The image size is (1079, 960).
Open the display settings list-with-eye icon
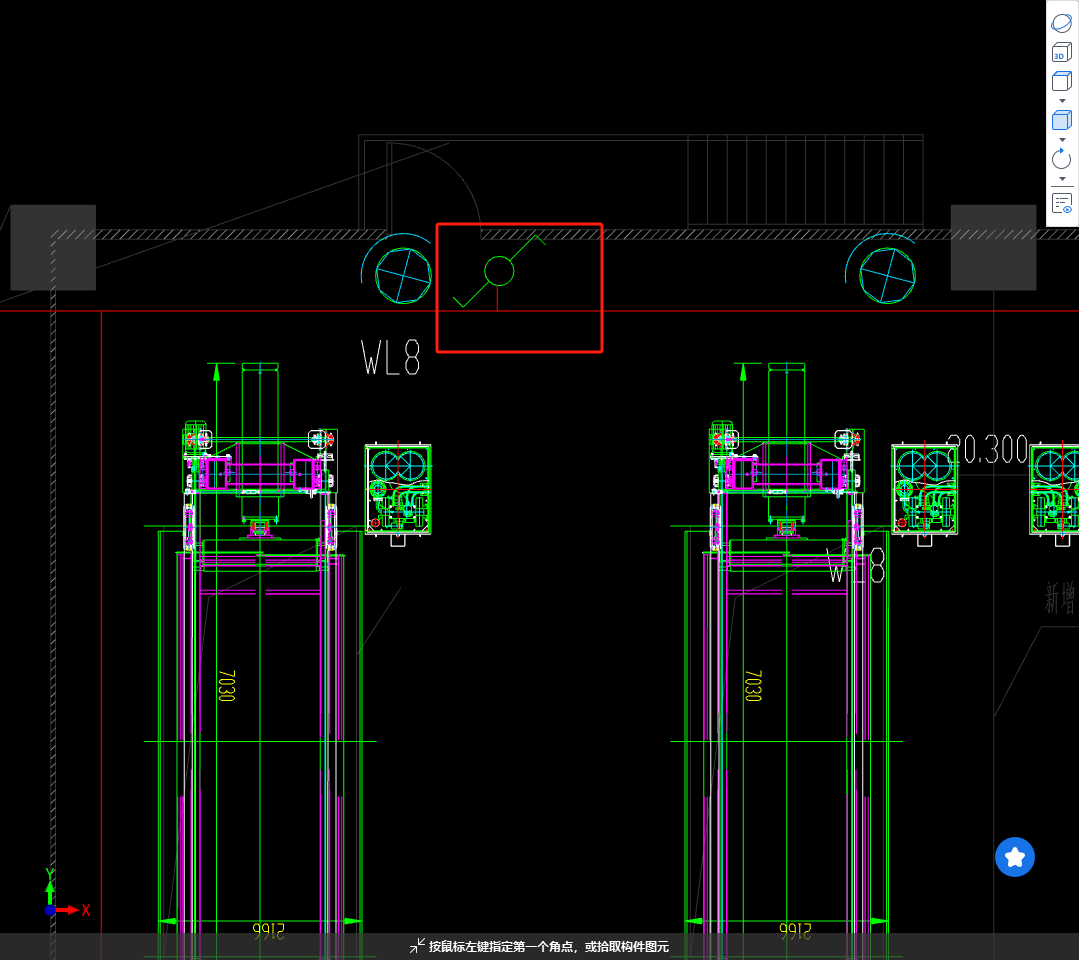(1061, 204)
